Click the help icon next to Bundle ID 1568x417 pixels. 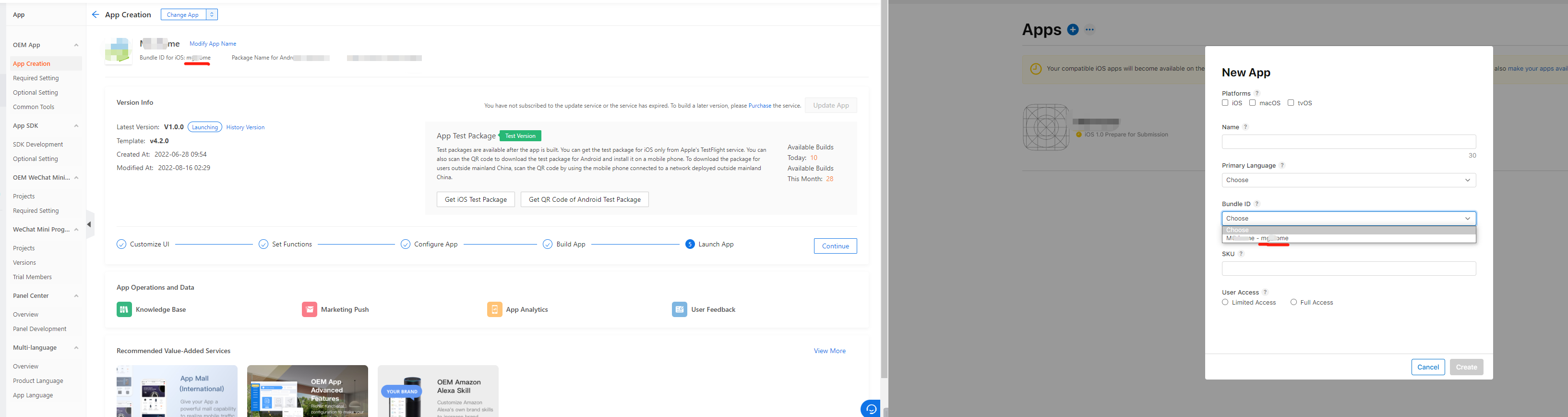coord(1257,204)
